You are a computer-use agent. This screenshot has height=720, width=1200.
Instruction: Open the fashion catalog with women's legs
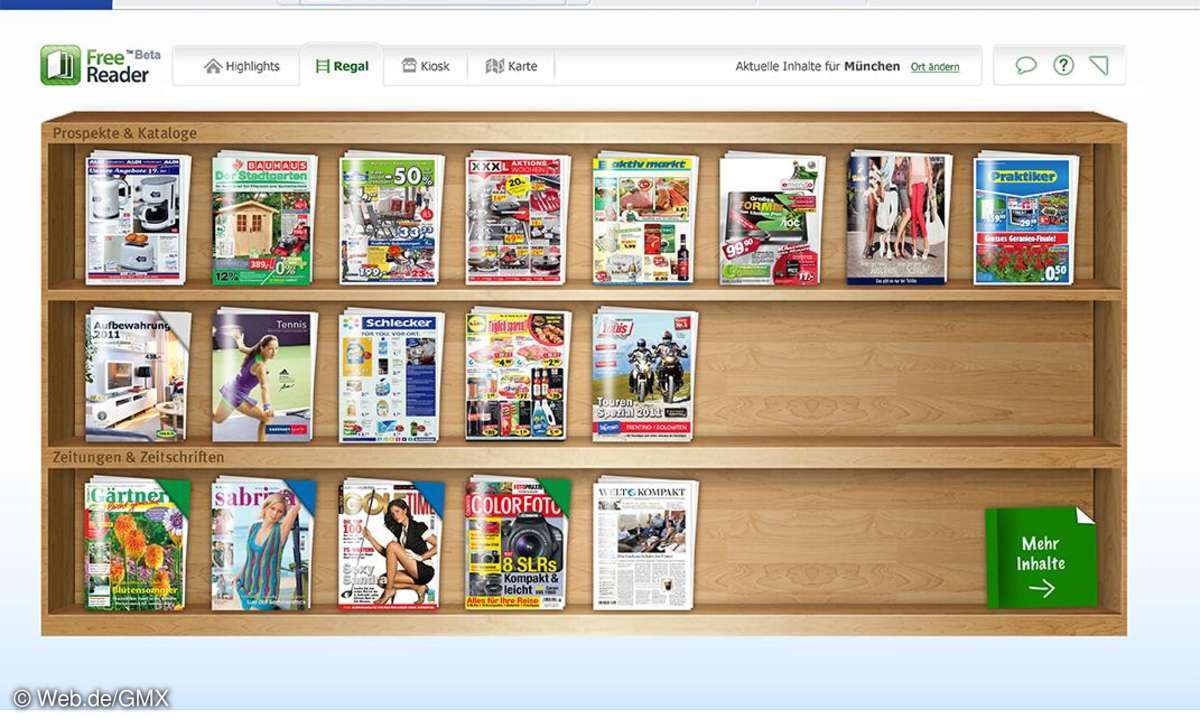(x=899, y=218)
